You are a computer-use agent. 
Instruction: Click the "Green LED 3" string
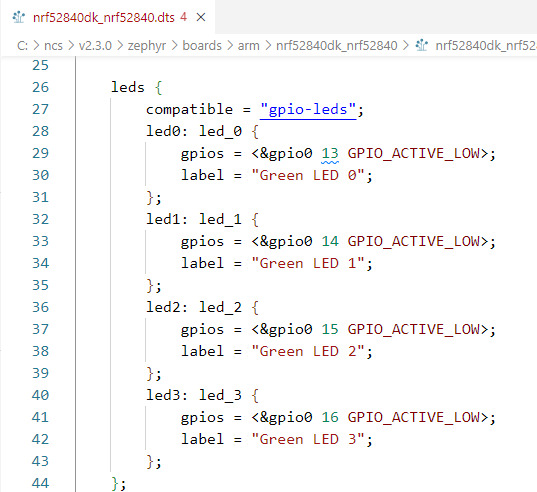coord(308,439)
